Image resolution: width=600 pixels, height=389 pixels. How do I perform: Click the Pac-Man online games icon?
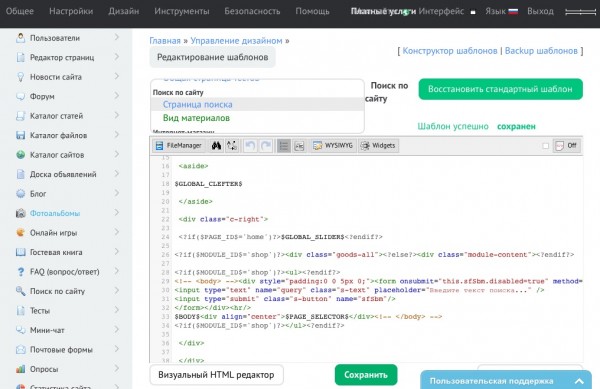click(x=21, y=233)
